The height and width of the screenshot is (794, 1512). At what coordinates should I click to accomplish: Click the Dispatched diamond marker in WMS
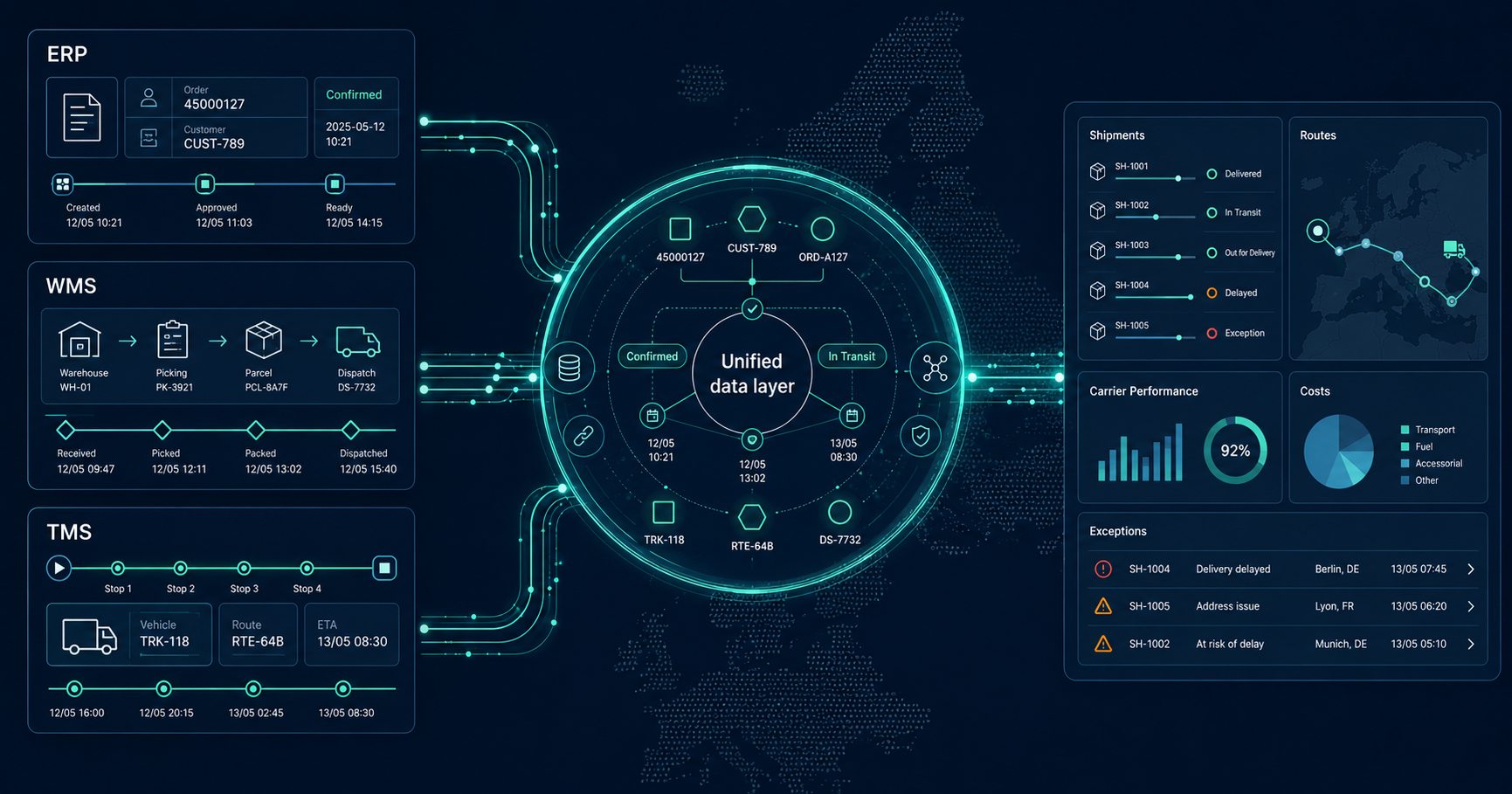[x=350, y=430]
